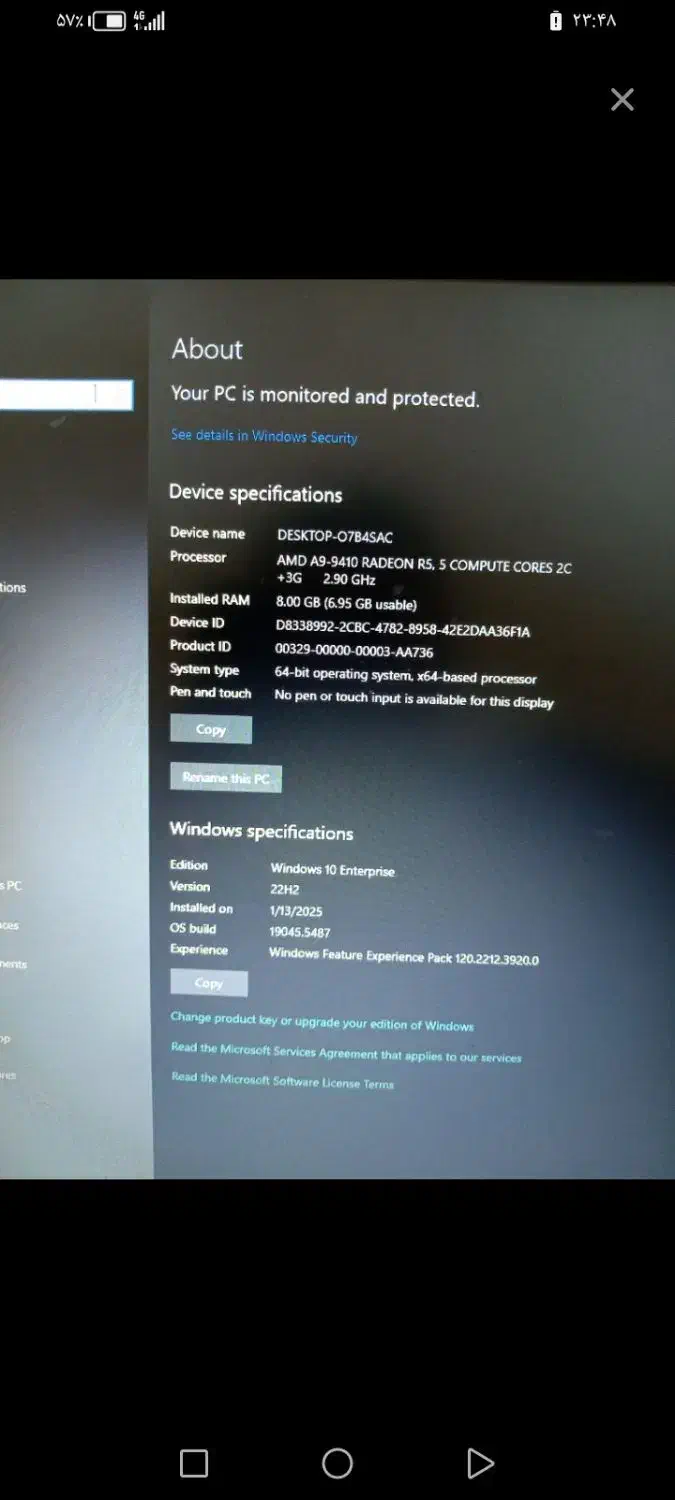Open See details in Windows Security link
Screen dimensions: 675x1500
(x=264, y=436)
